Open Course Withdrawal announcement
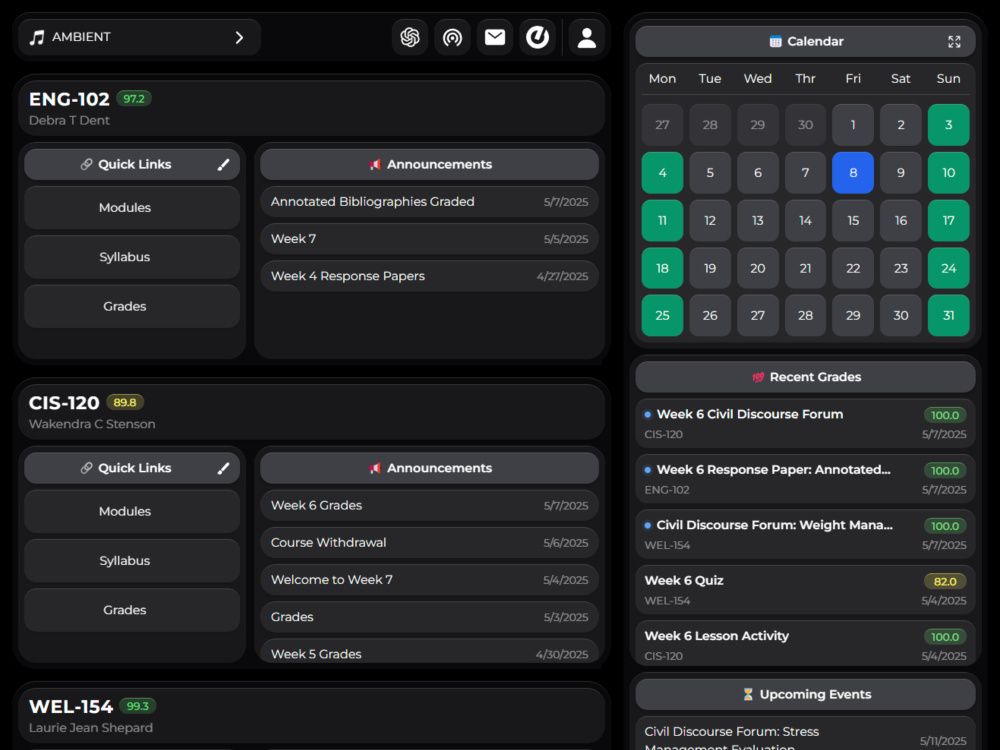 (429, 542)
